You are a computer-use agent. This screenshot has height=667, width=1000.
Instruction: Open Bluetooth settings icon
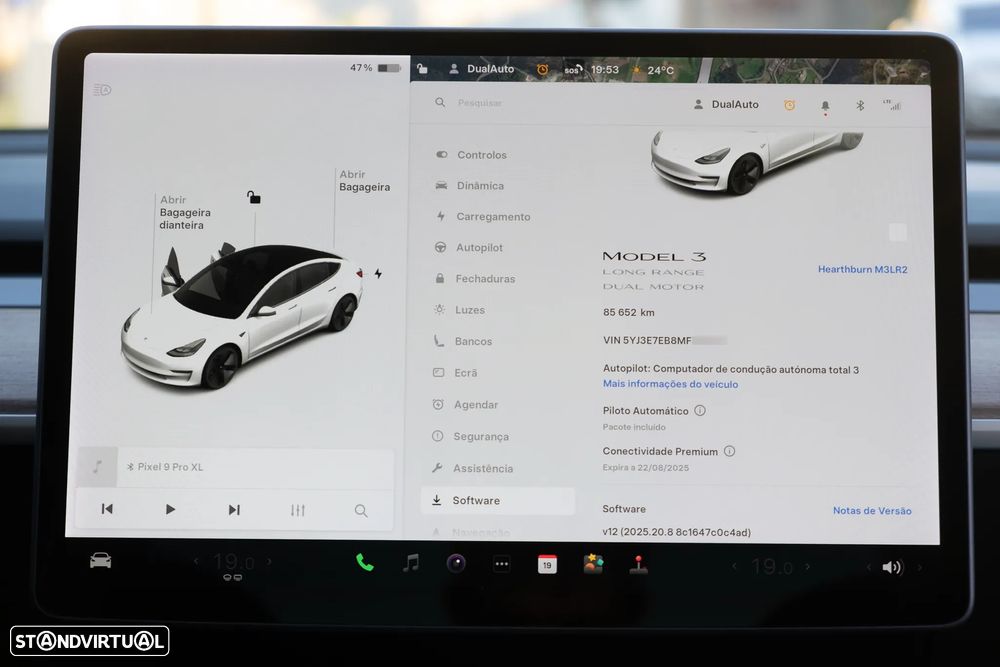[860, 105]
